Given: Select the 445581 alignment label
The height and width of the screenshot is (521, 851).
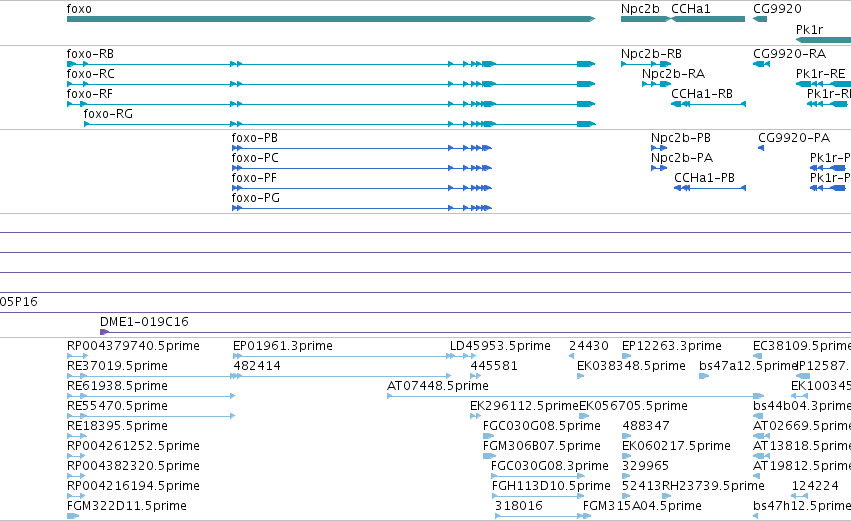Looking at the screenshot, I should (493, 366).
